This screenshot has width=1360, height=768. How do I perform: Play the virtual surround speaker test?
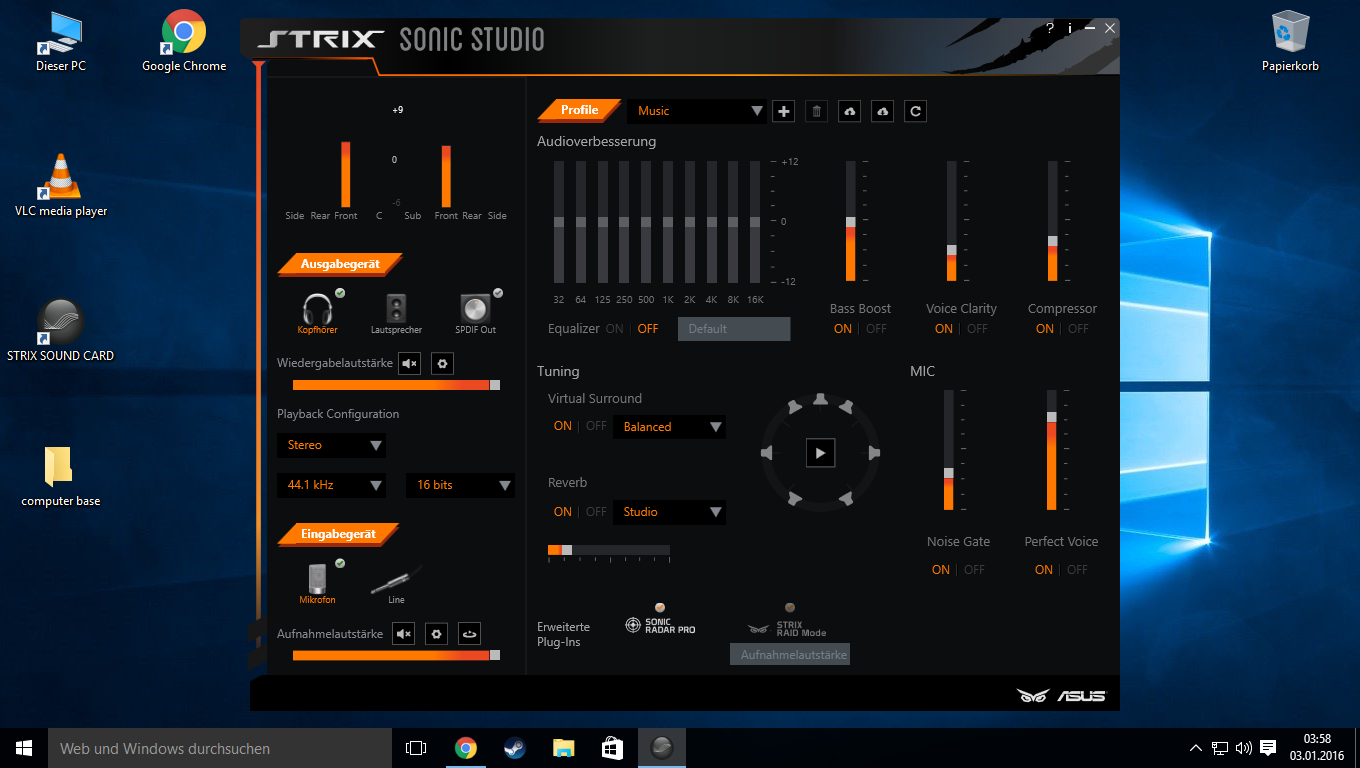[820, 453]
